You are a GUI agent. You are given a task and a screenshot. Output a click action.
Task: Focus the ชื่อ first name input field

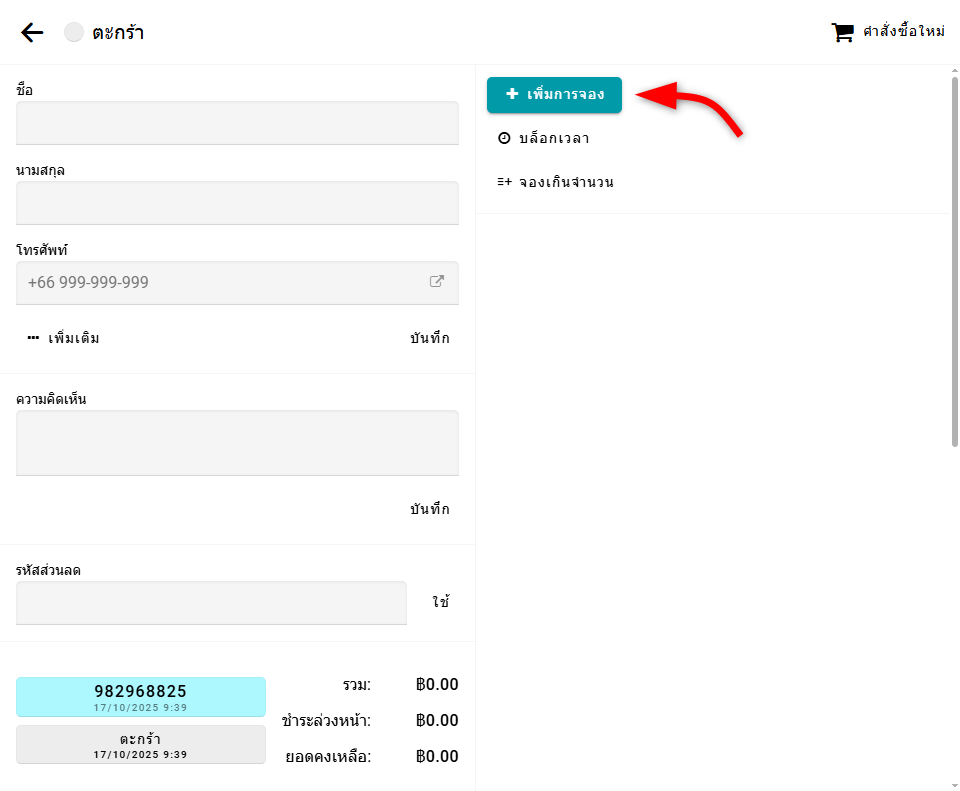coord(237,123)
